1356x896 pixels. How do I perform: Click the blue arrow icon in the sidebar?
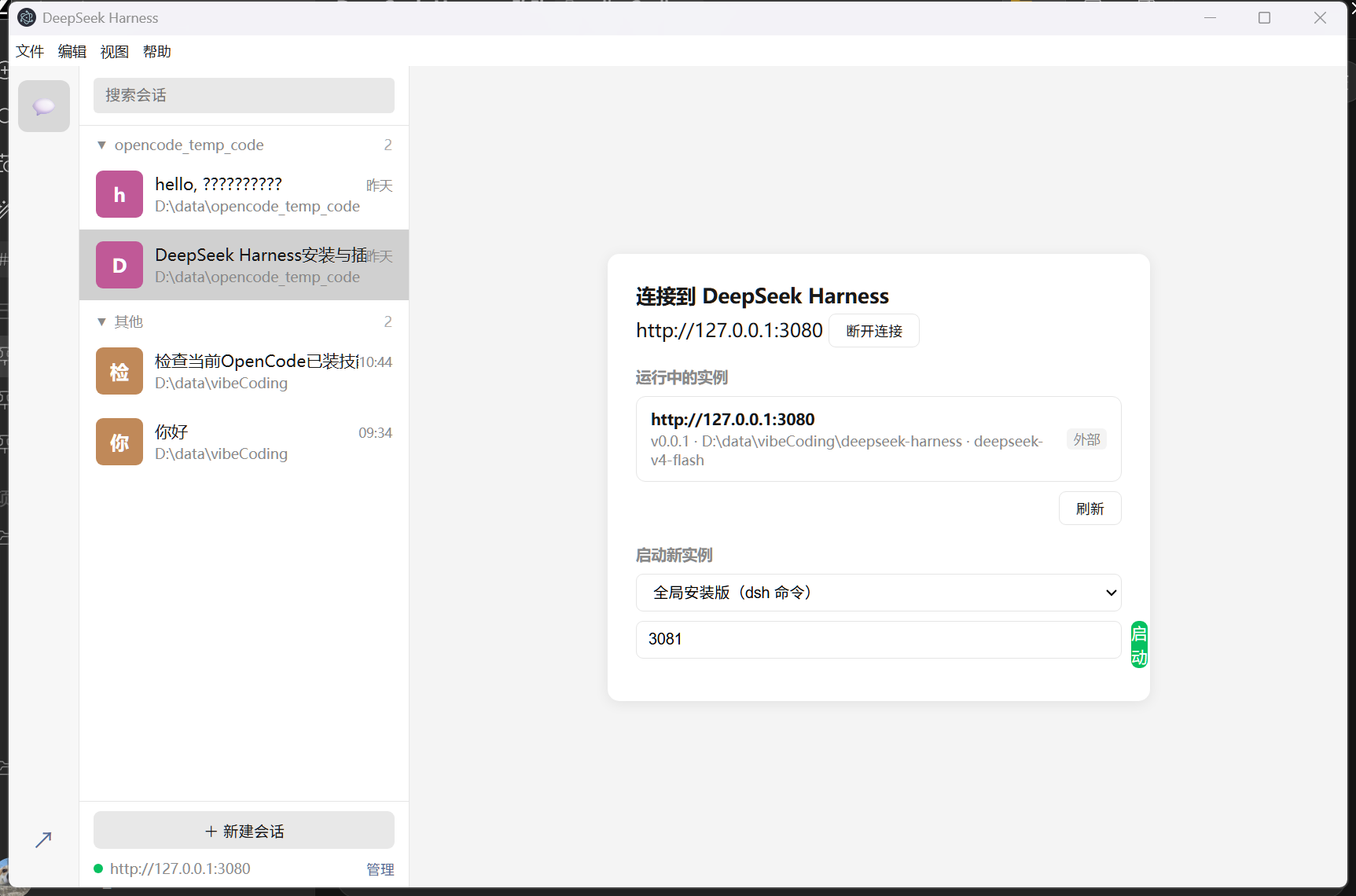(x=43, y=839)
